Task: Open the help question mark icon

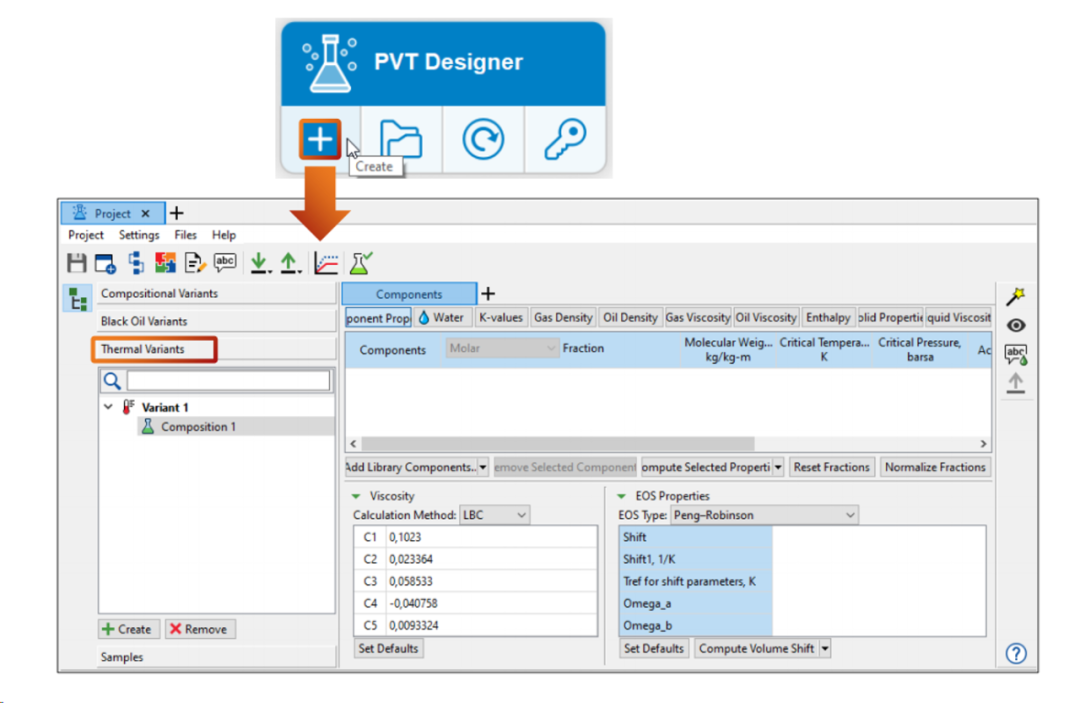Action: 1015,654
